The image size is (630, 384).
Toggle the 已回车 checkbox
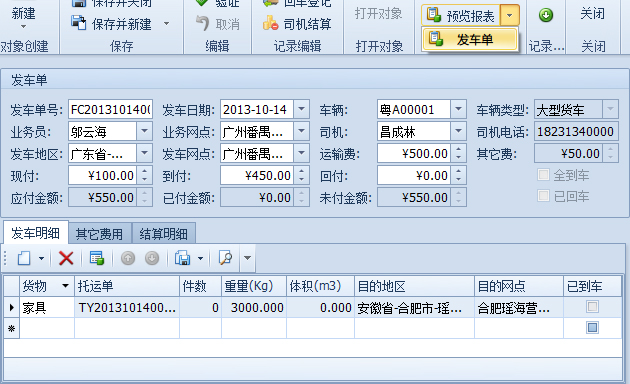pos(543,196)
